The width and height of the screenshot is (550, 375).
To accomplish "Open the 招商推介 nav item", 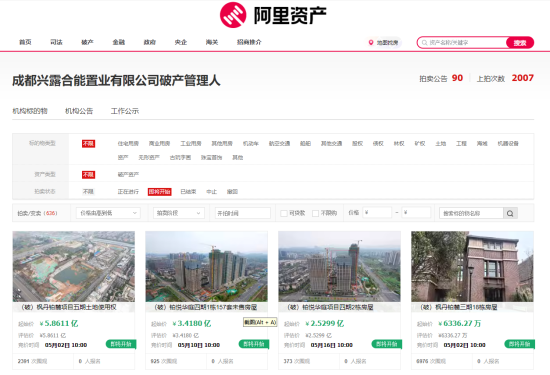I will pyautogui.click(x=249, y=42).
